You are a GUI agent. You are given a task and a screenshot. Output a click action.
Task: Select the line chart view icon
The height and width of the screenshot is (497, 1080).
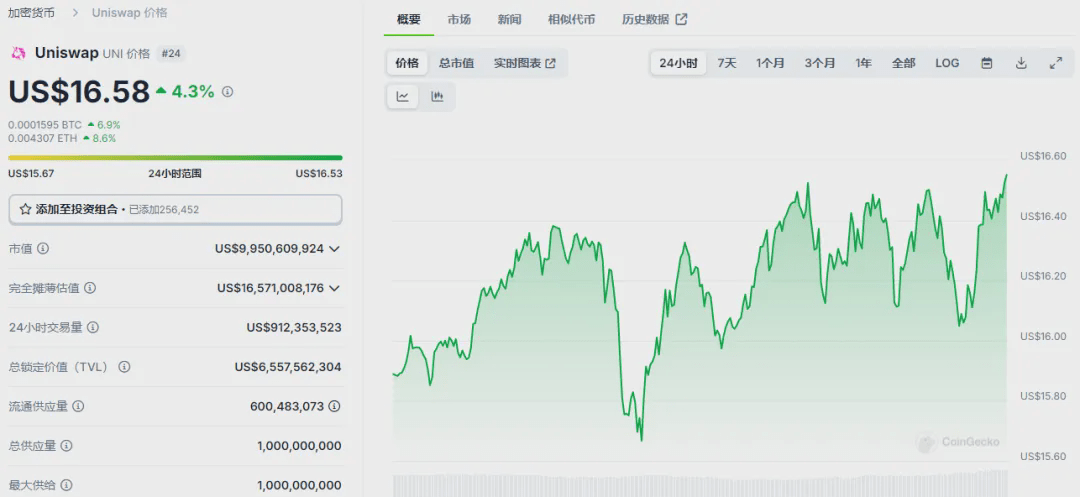click(403, 96)
